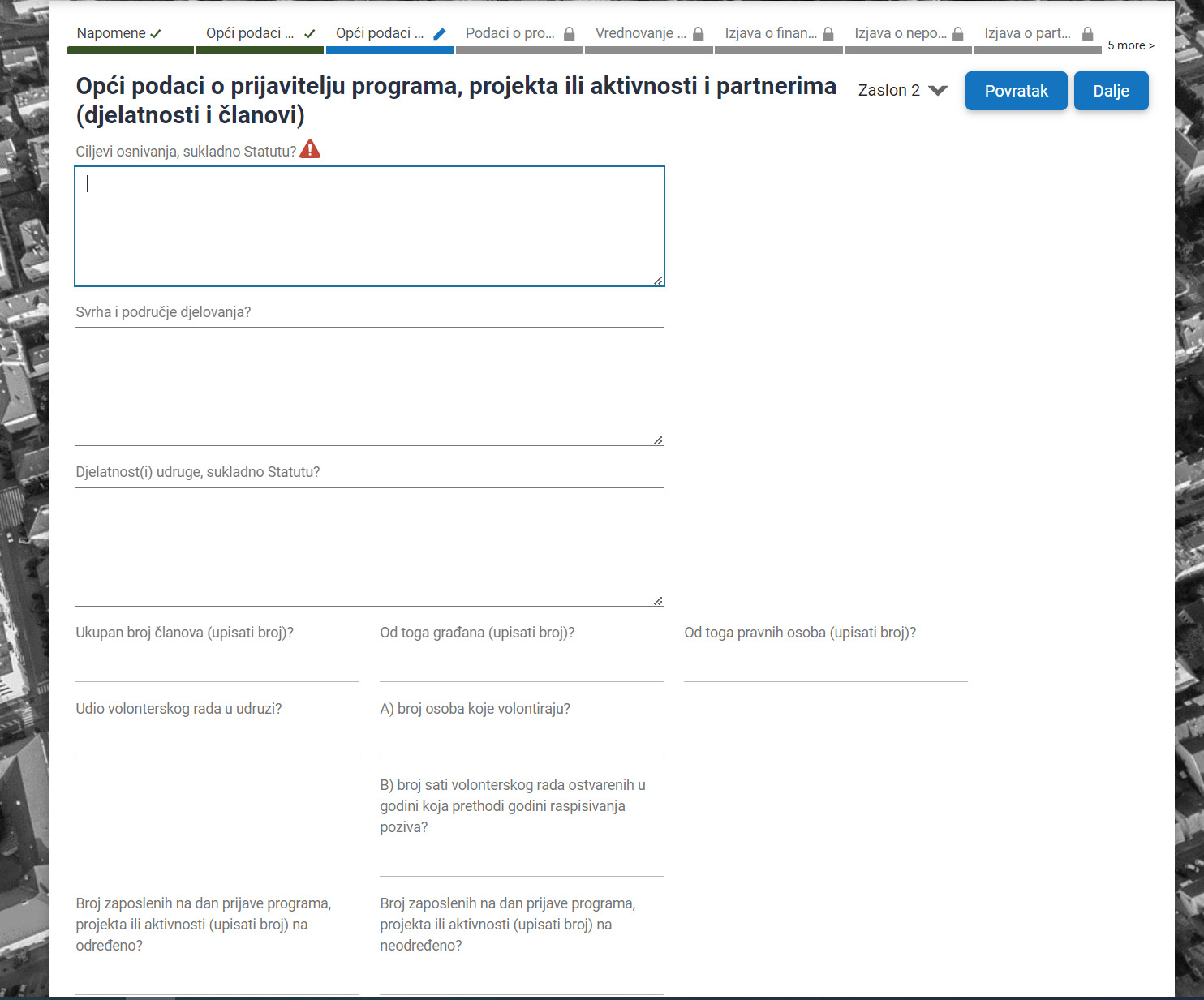The width and height of the screenshot is (1204, 1000).
Task: Click the Od toga pravnih osoba field
Action: pyautogui.click(x=825, y=667)
